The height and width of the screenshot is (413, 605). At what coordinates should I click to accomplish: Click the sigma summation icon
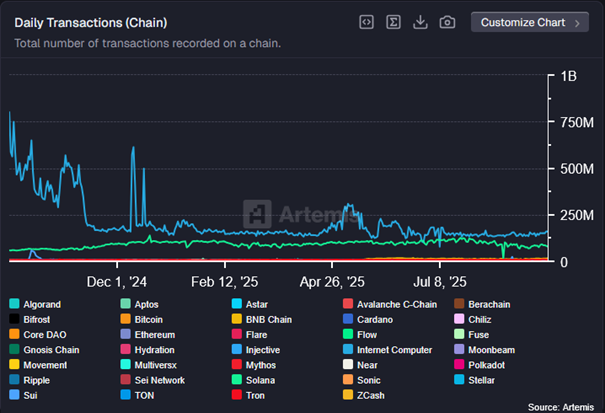pyautogui.click(x=393, y=22)
